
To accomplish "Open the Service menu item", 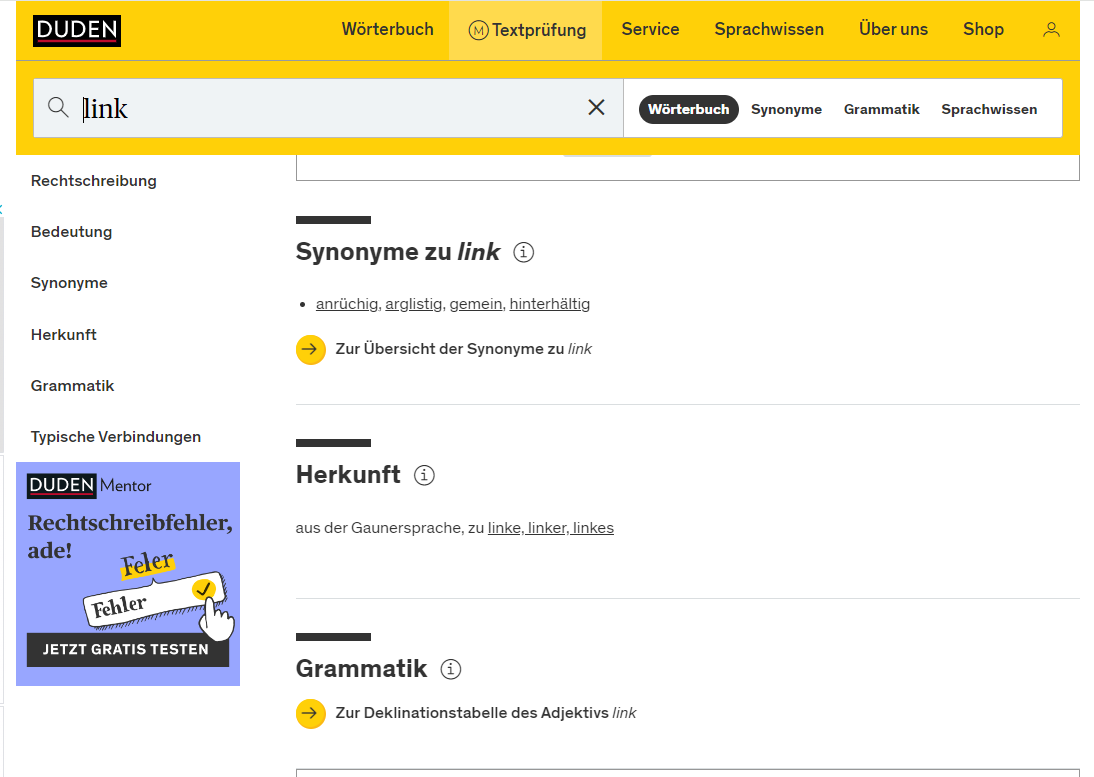I will click(650, 30).
